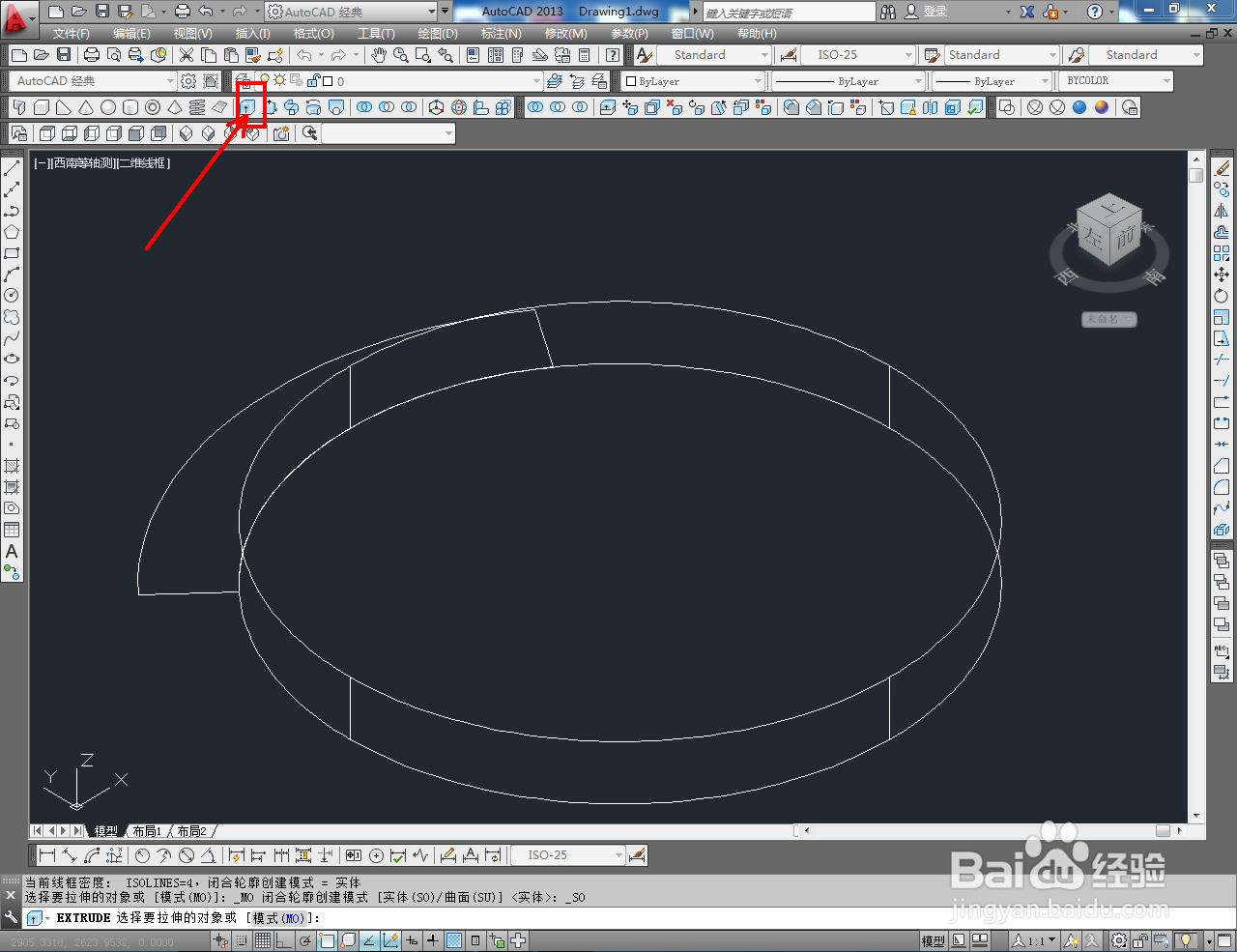The height and width of the screenshot is (952, 1237).
Task: Click the 未命名 UCS button below ViewCube
Action: point(1108,319)
